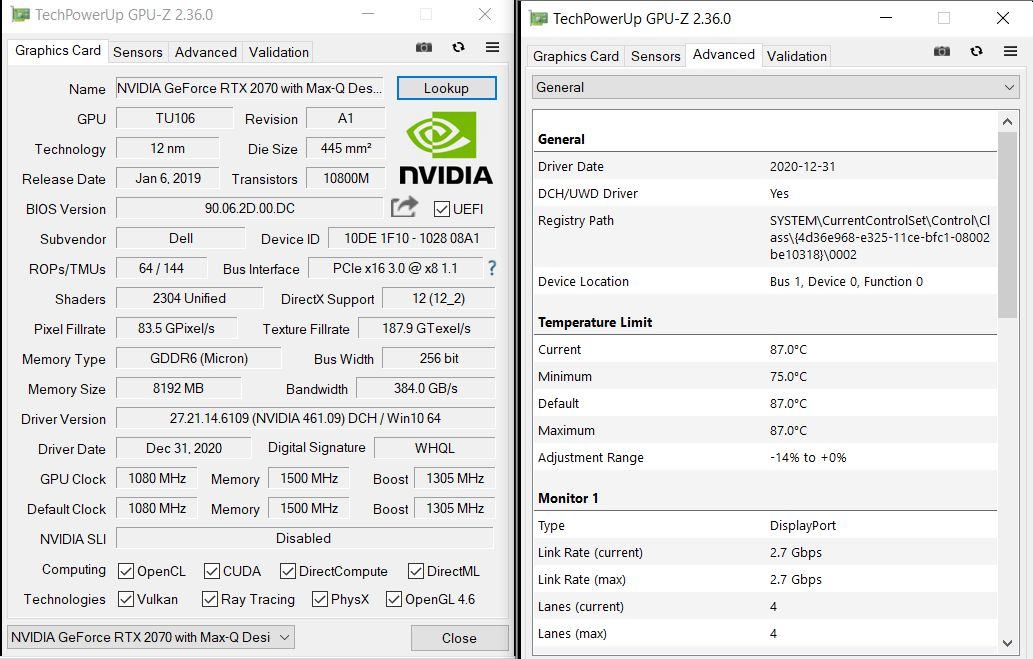Switch to Advanced tab in left window
The height and width of the screenshot is (659, 1033).
pyautogui.click(x=206, y=52)
